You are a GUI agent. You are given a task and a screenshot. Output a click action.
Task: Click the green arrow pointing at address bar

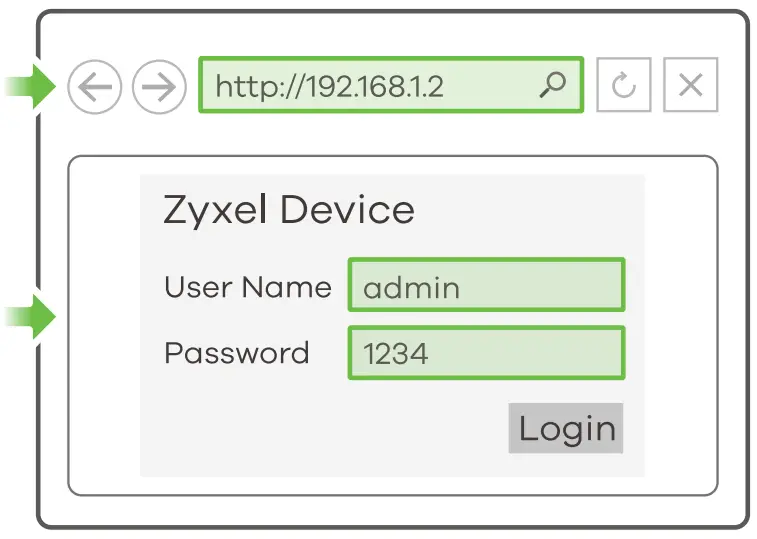click(32, 86)
